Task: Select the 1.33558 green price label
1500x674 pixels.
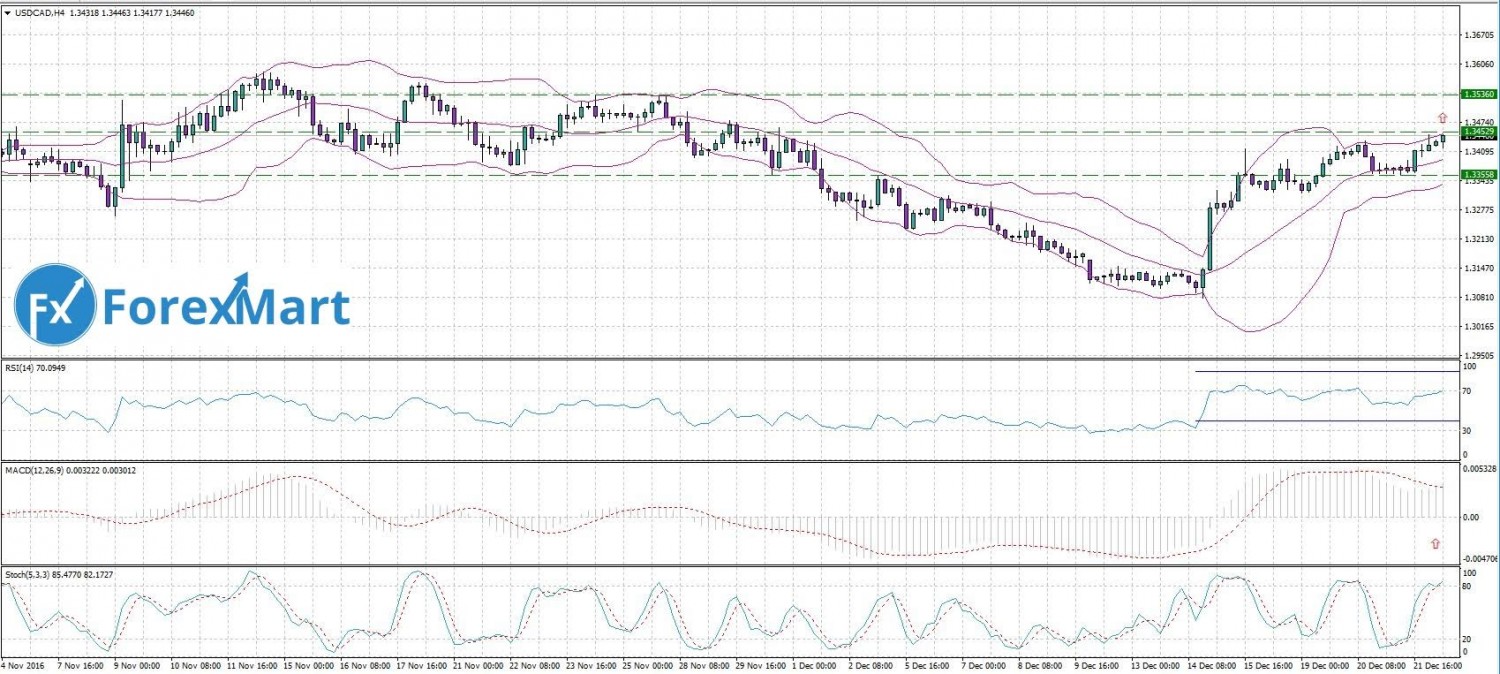Action: pyautogui.click(x=1478, y=175)
